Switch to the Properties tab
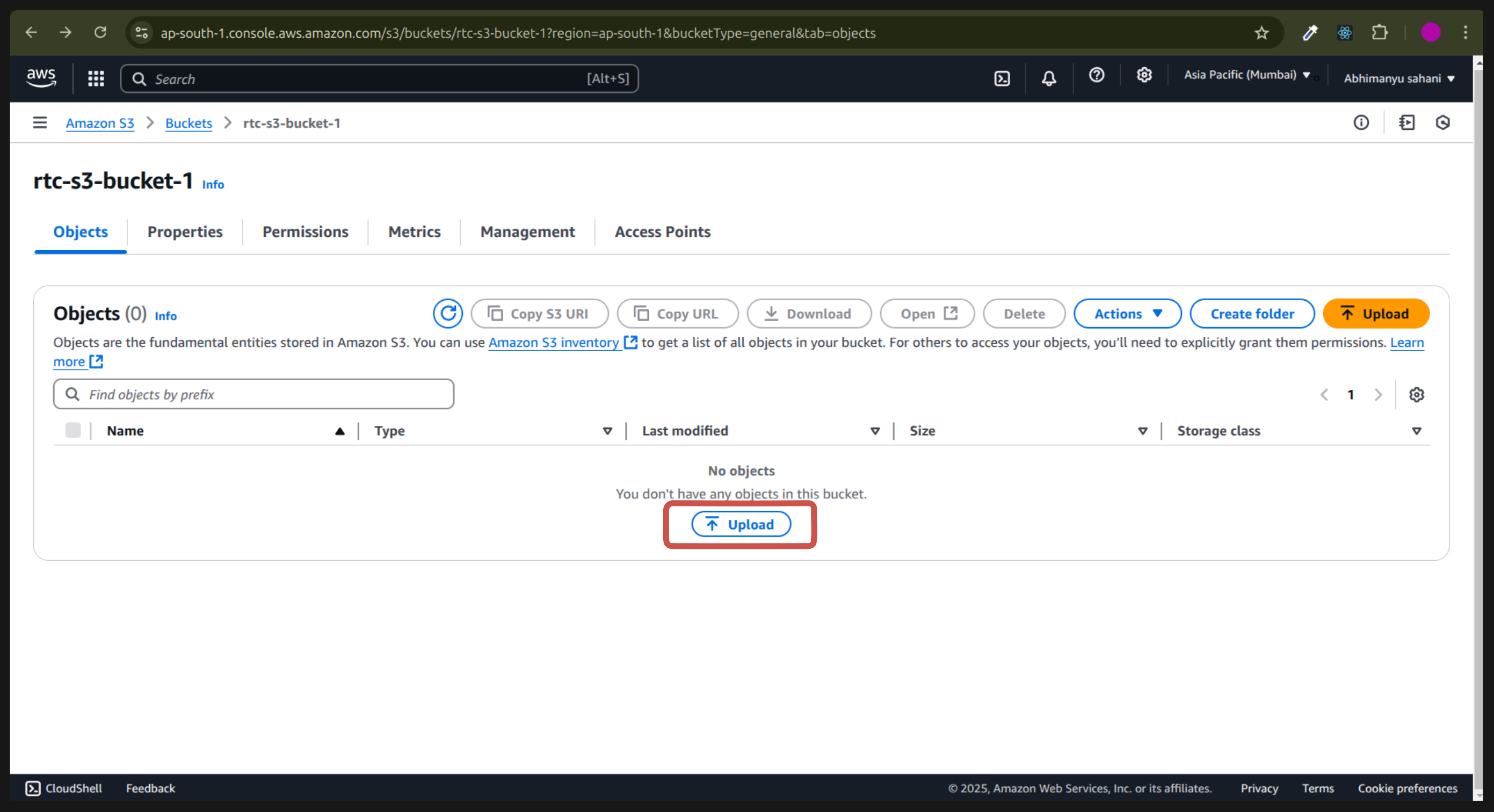 click(185, 231)
